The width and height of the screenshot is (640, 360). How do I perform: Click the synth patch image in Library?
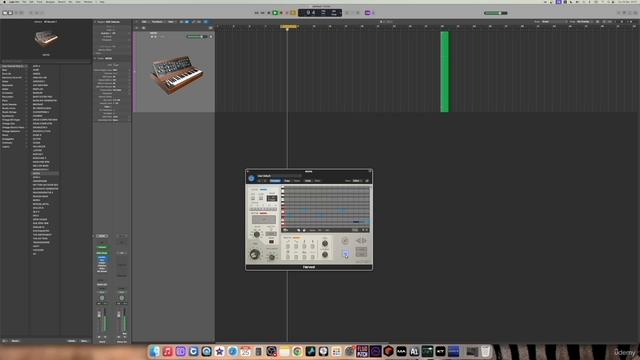pos(46,39)
